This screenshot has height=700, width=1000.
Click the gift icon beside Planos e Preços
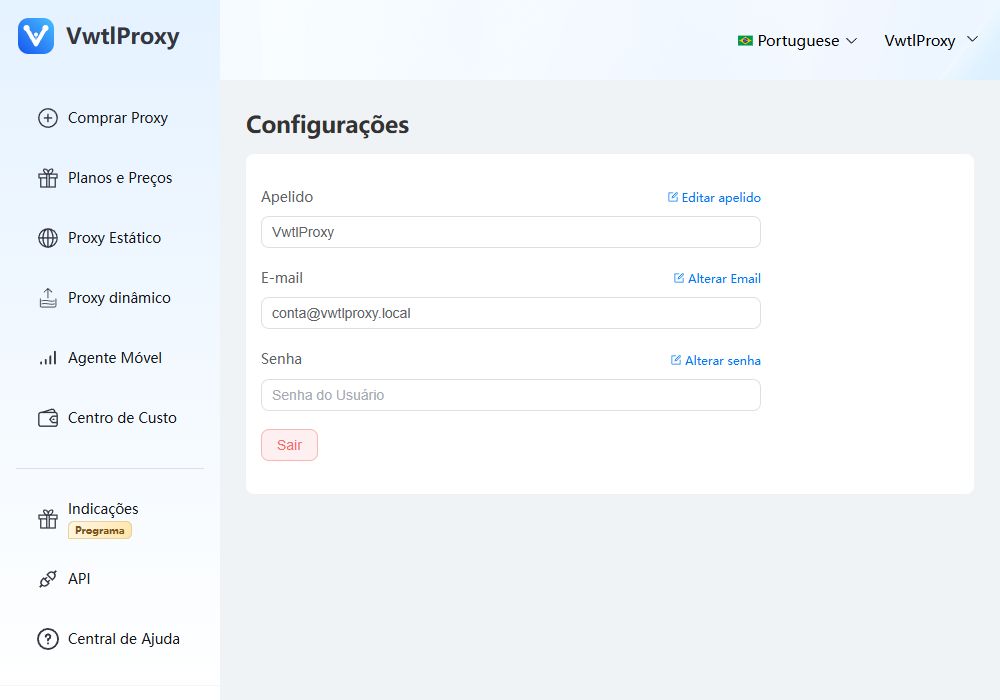click(48, 178)
